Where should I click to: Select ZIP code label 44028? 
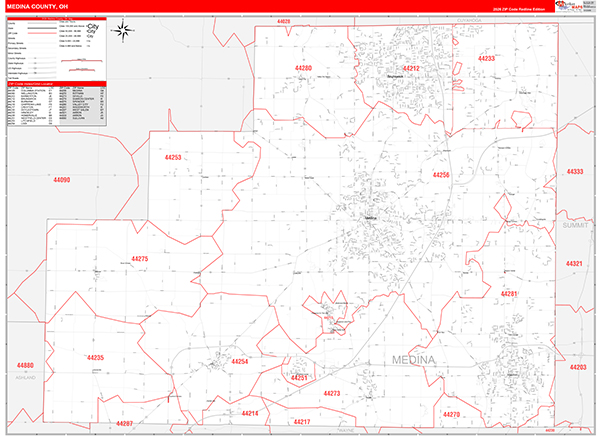point(284,21)
